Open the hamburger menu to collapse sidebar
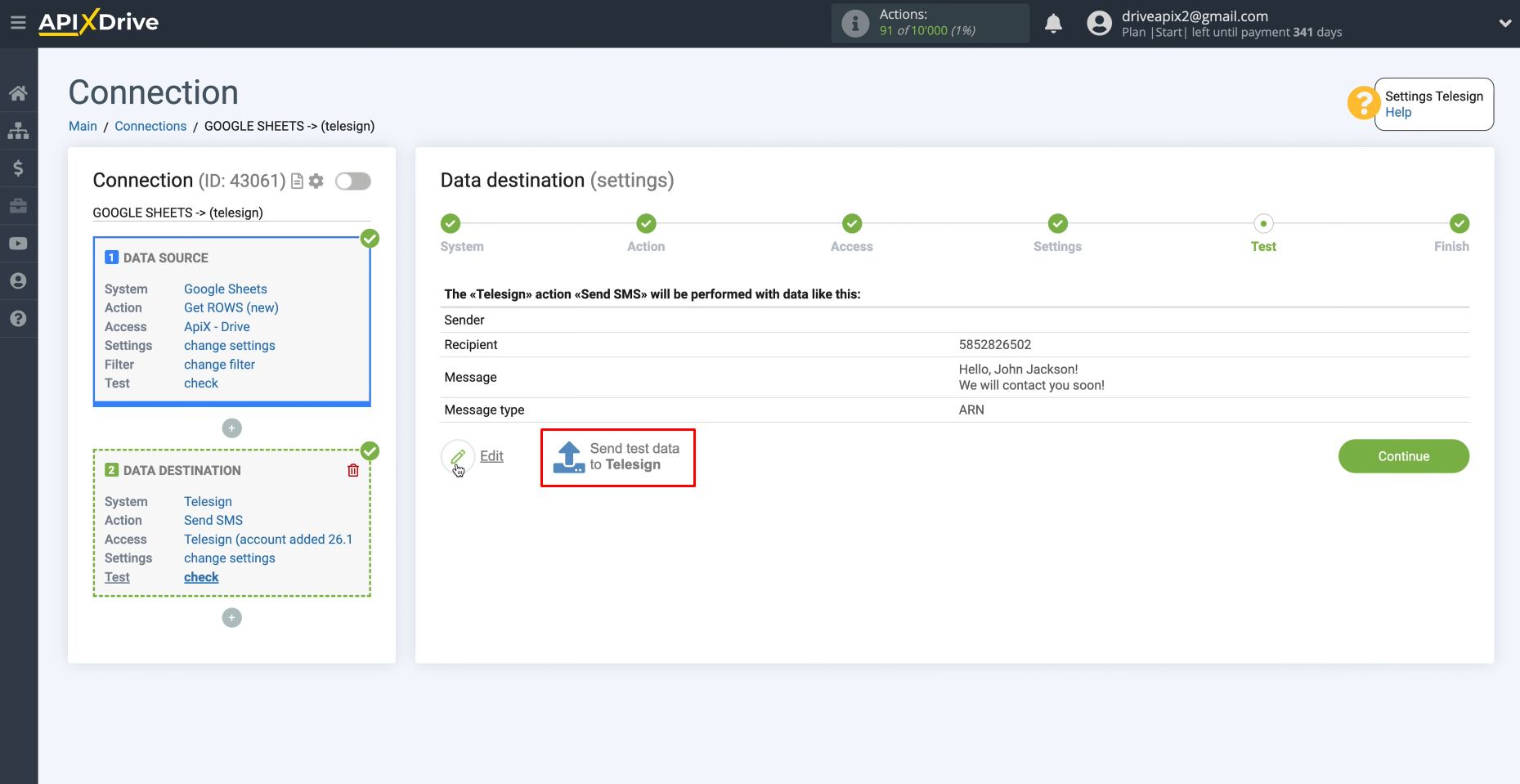This screenshot has height=784, width=1520. tap(18, 22)
